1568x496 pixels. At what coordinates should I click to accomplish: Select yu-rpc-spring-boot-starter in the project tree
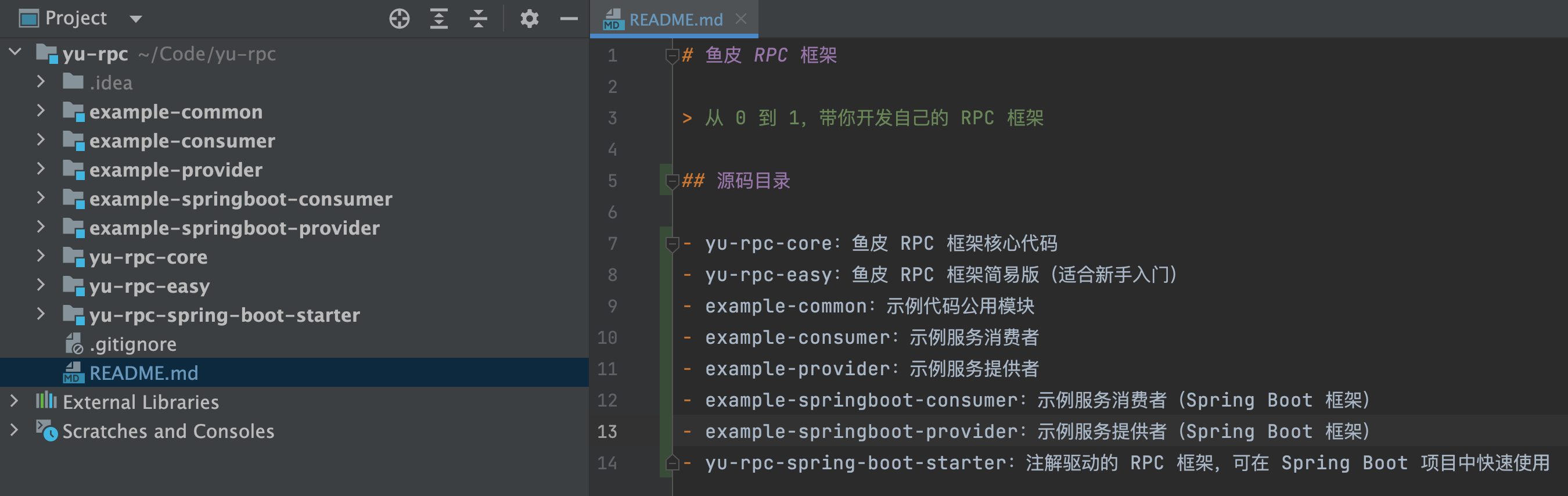point(224,315)
